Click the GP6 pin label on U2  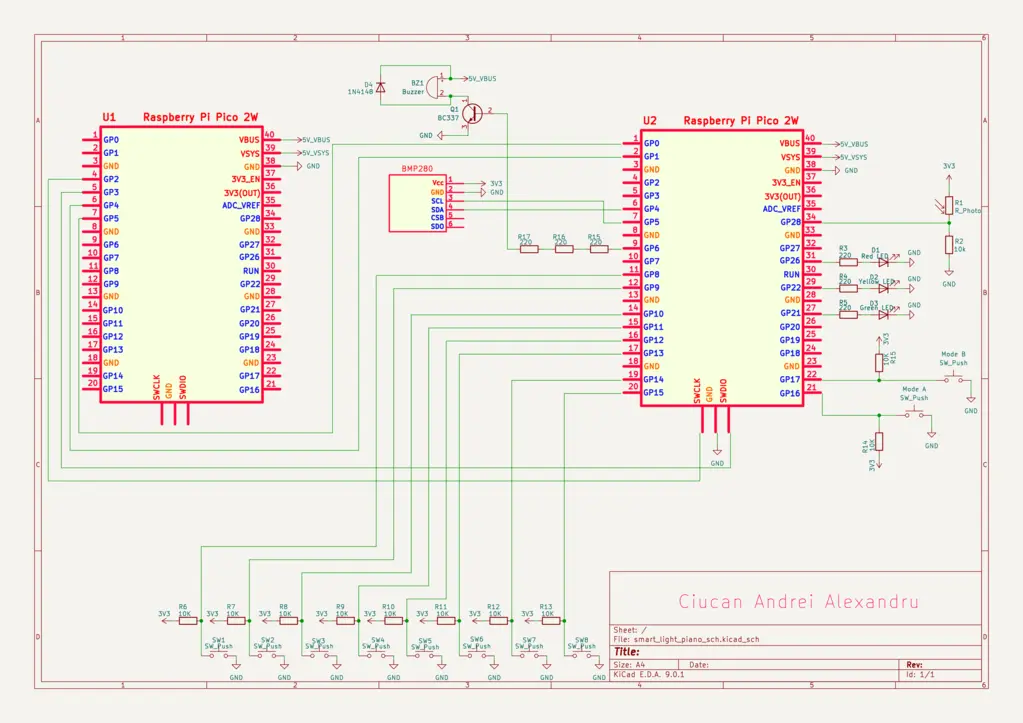click(651, 248)
